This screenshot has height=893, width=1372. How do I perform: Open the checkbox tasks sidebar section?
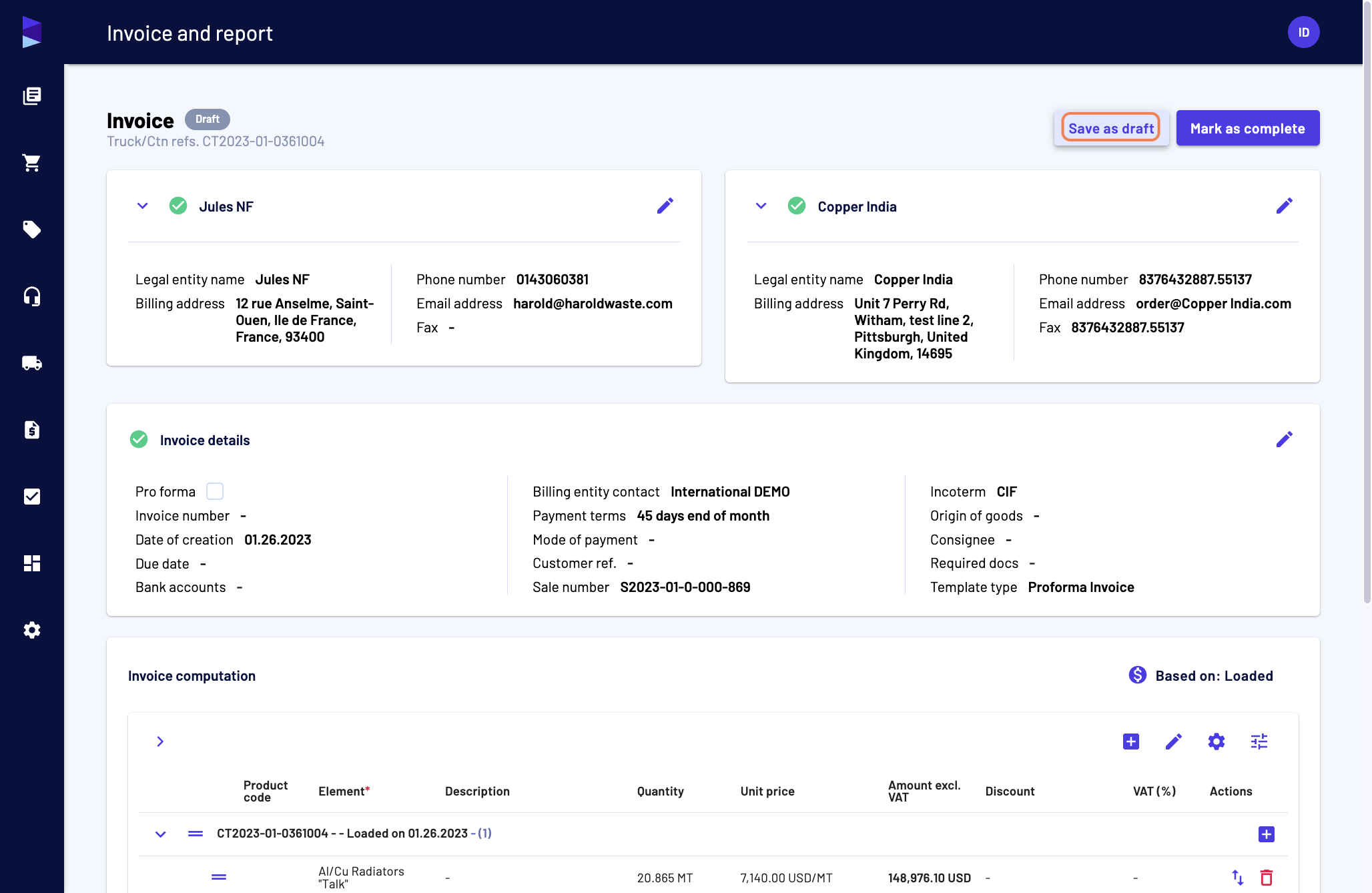pyautogui.click(x=32, y=497)
